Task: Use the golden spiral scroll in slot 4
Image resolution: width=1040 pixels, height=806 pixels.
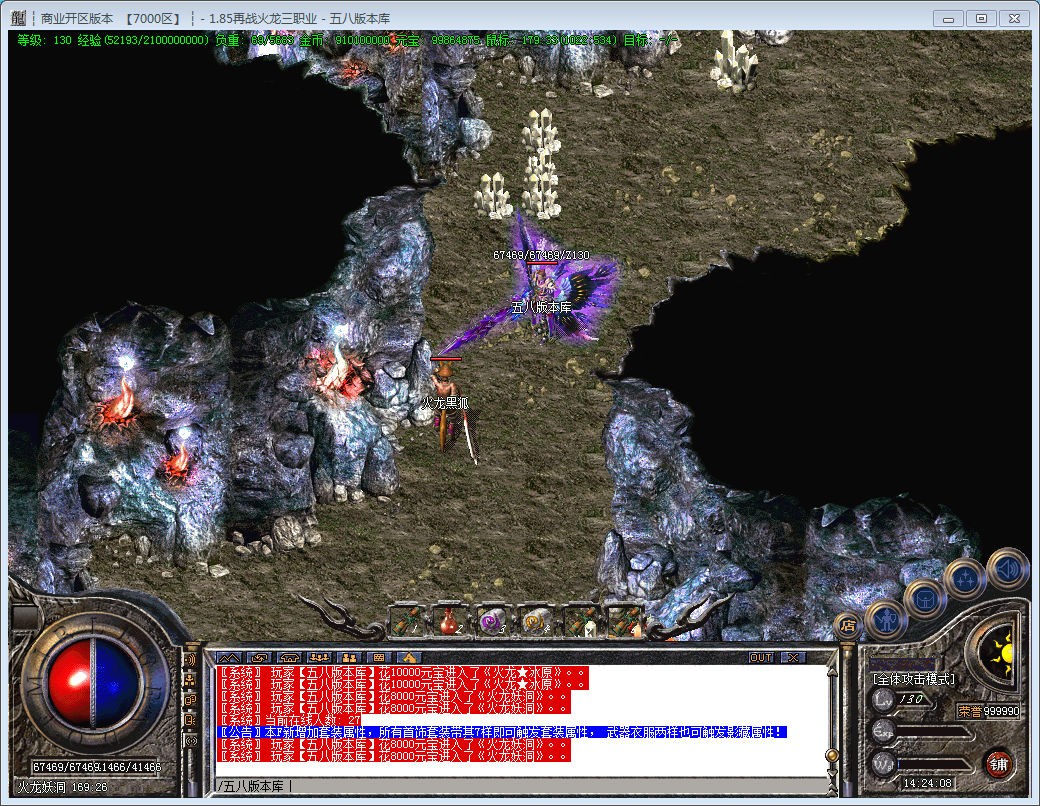Action: (x=536, y=622)
